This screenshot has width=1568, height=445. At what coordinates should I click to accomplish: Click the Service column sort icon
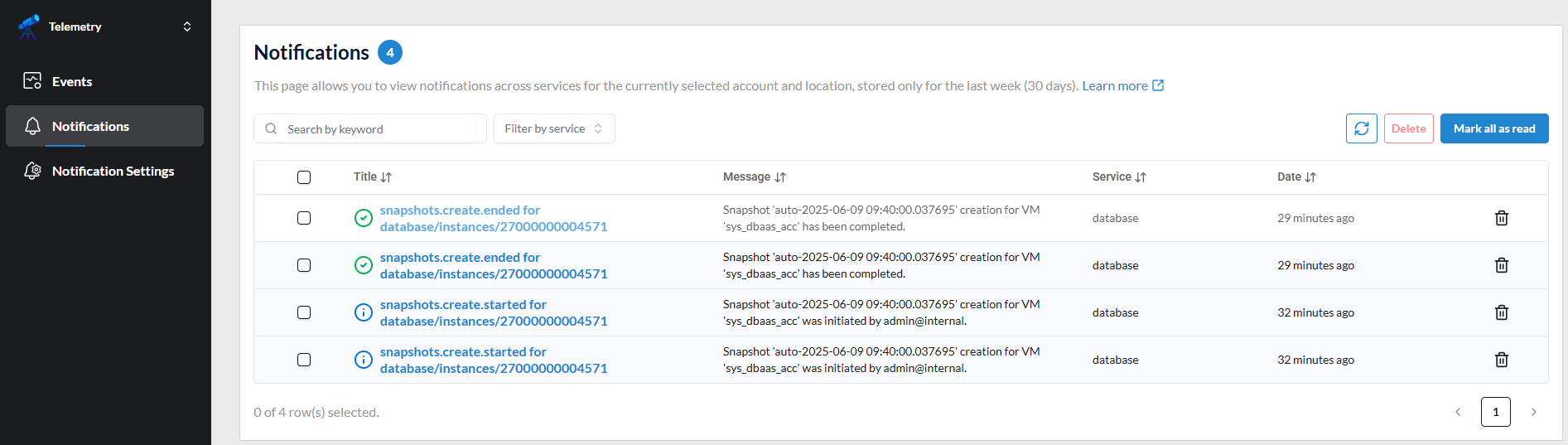point(1141,177)
